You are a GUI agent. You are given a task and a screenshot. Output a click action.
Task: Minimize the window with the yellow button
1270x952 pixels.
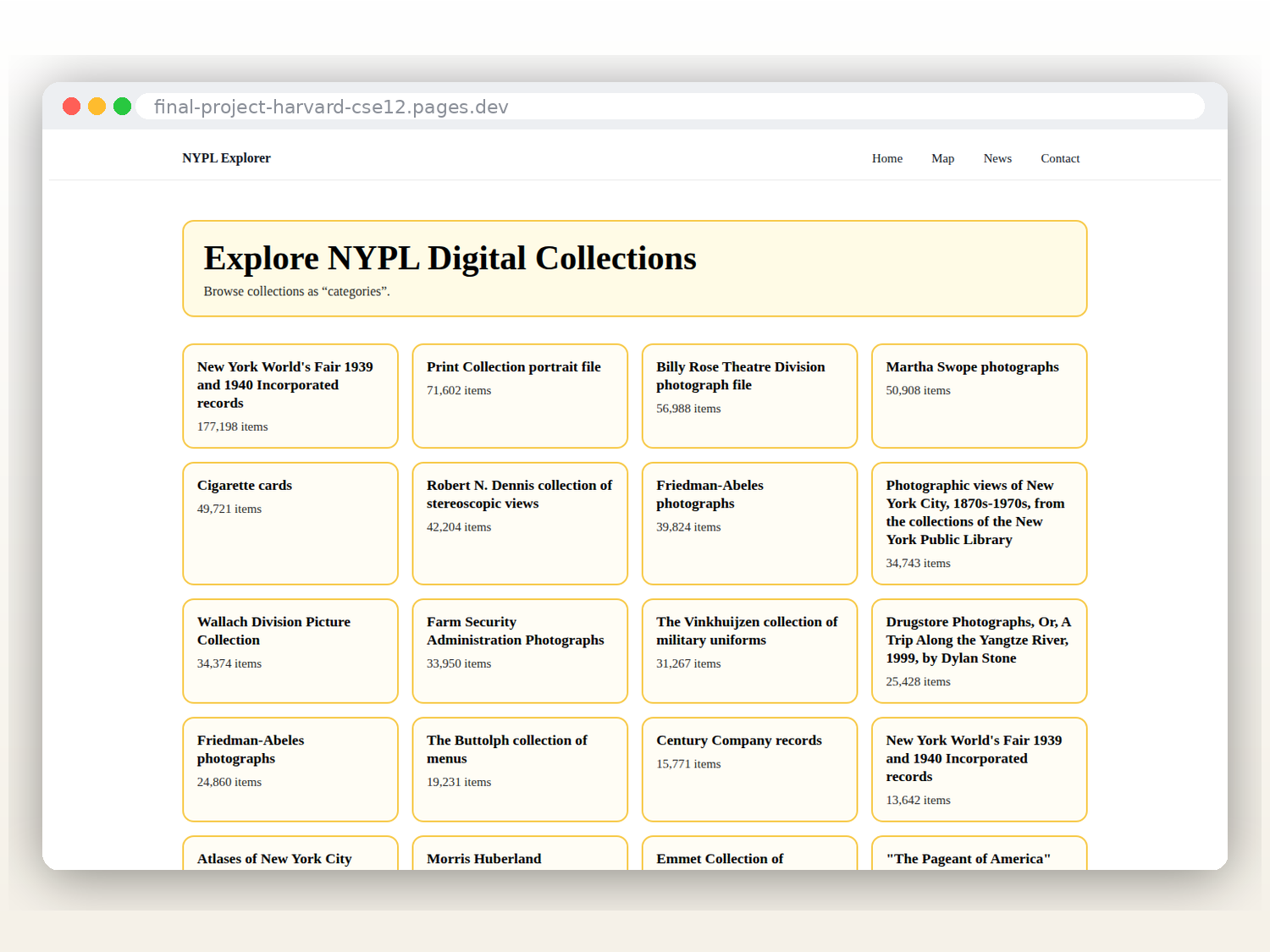click(x=97, y=106)
